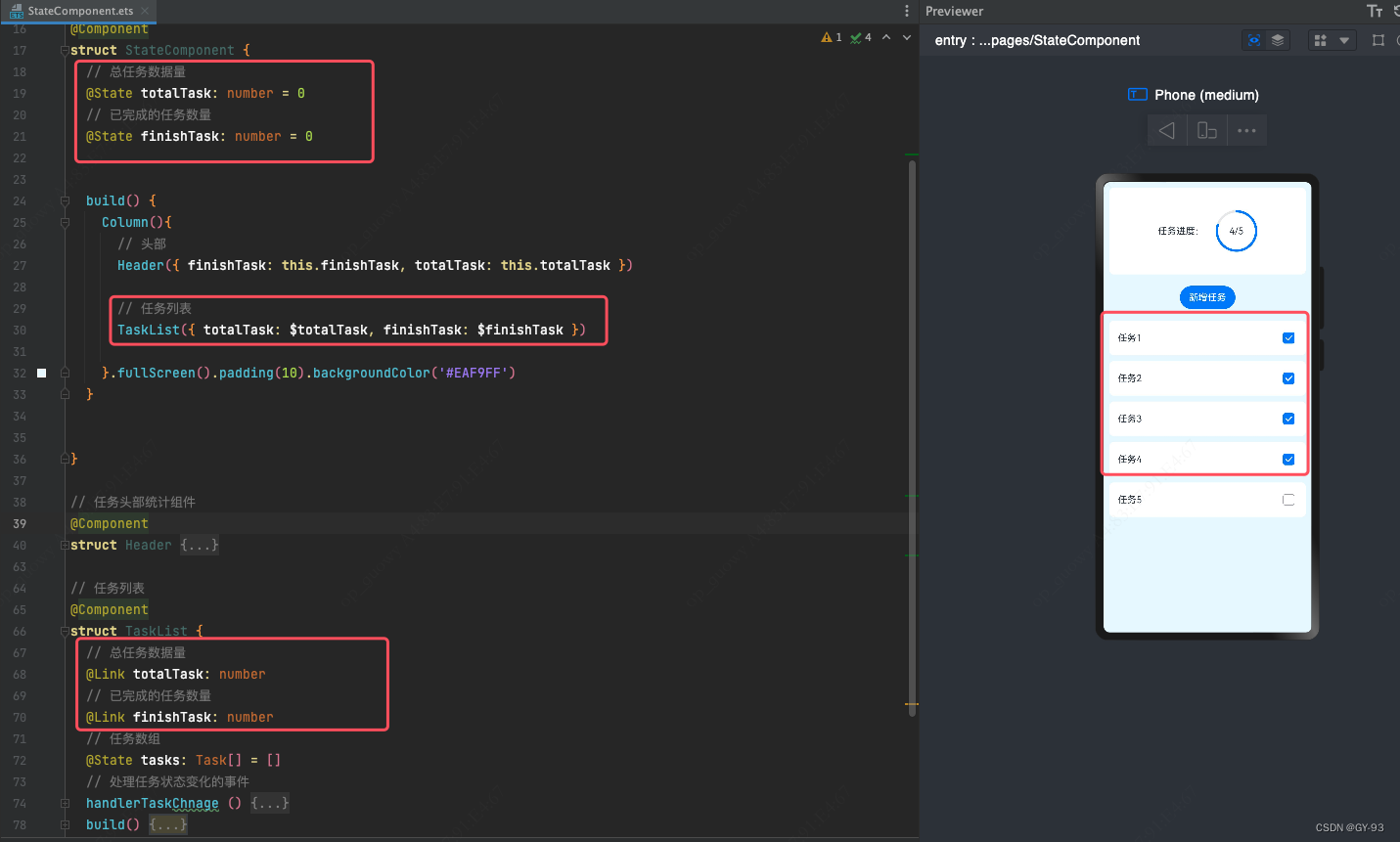Click the Phone (medium) device label
The image size is (1400, 842).
pos(1206,95)
